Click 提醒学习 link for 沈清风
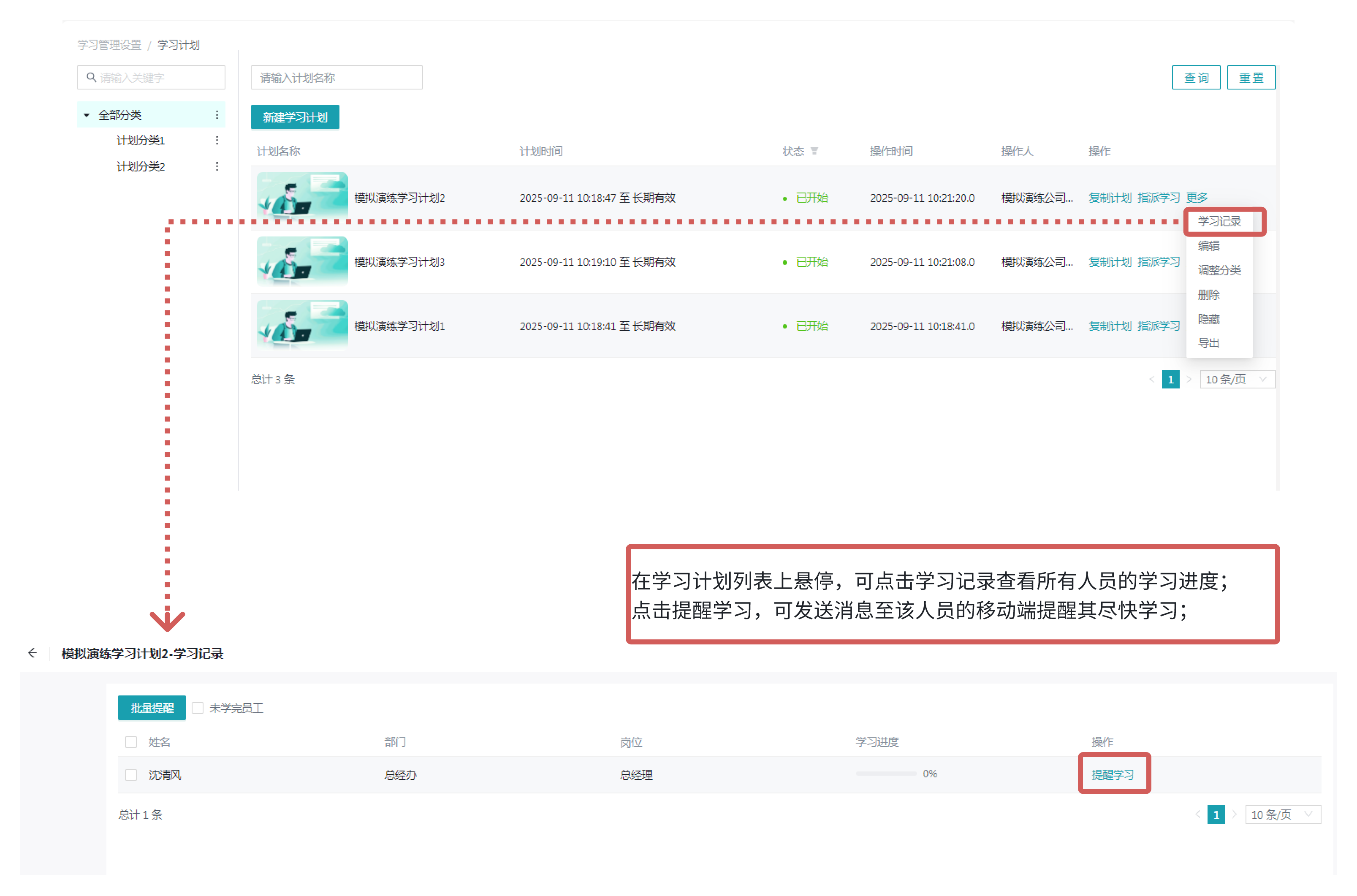This screenshot has width=1357, height=896. pyautogui.click(x=1113, y=775)
